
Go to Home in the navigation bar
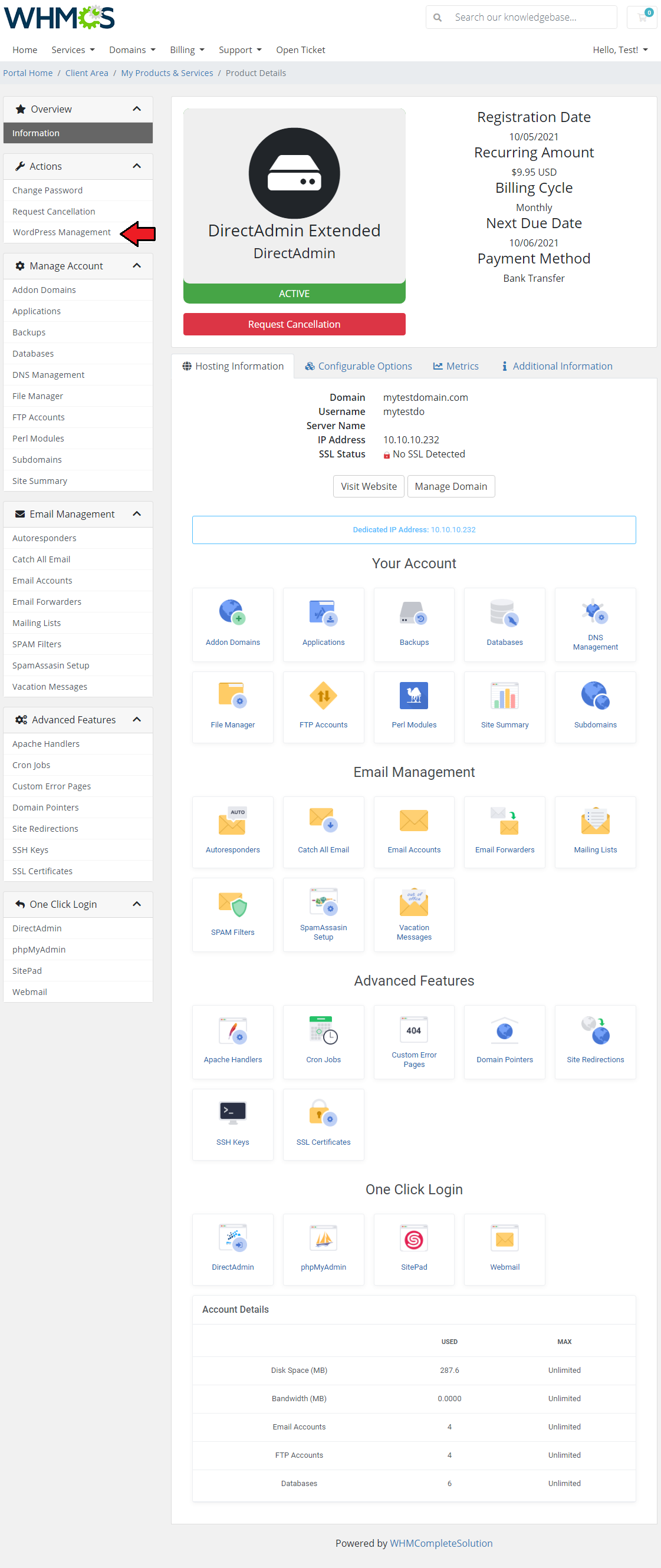coord(25,50)
